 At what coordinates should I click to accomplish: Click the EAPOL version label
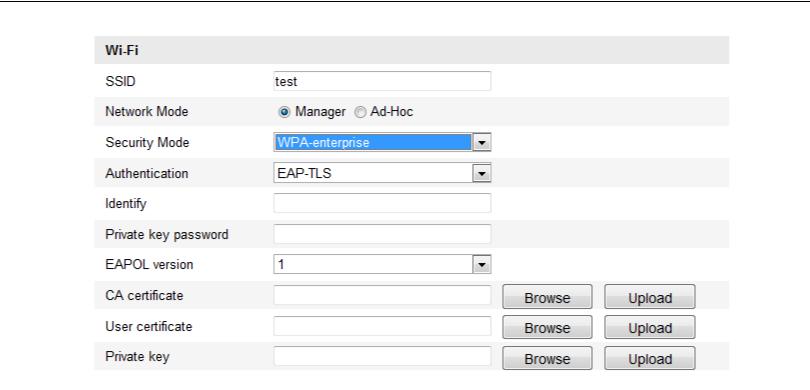149,264
